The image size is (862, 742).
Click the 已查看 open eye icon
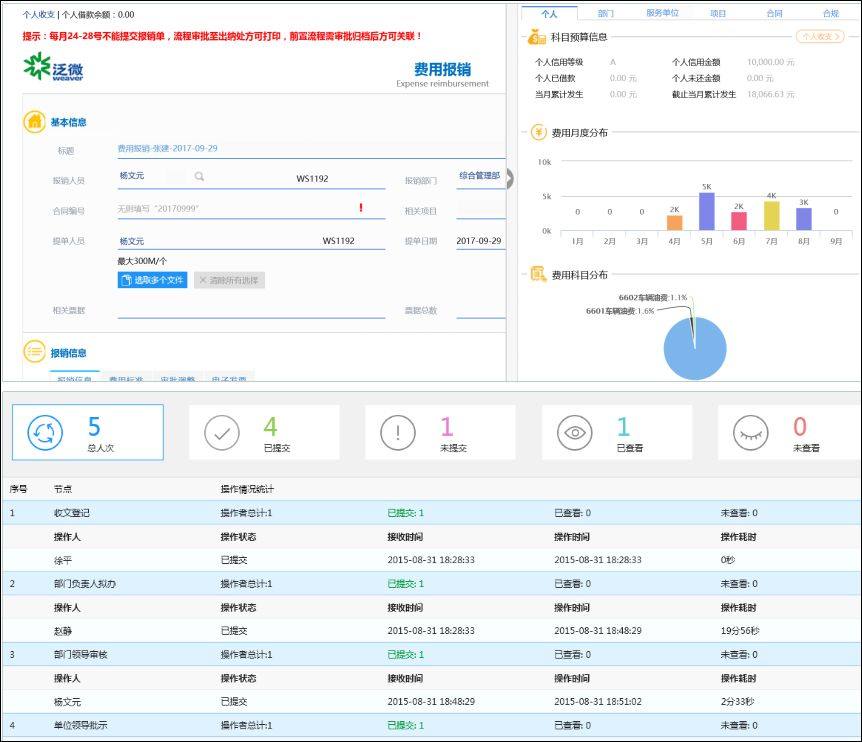(574, 432)
